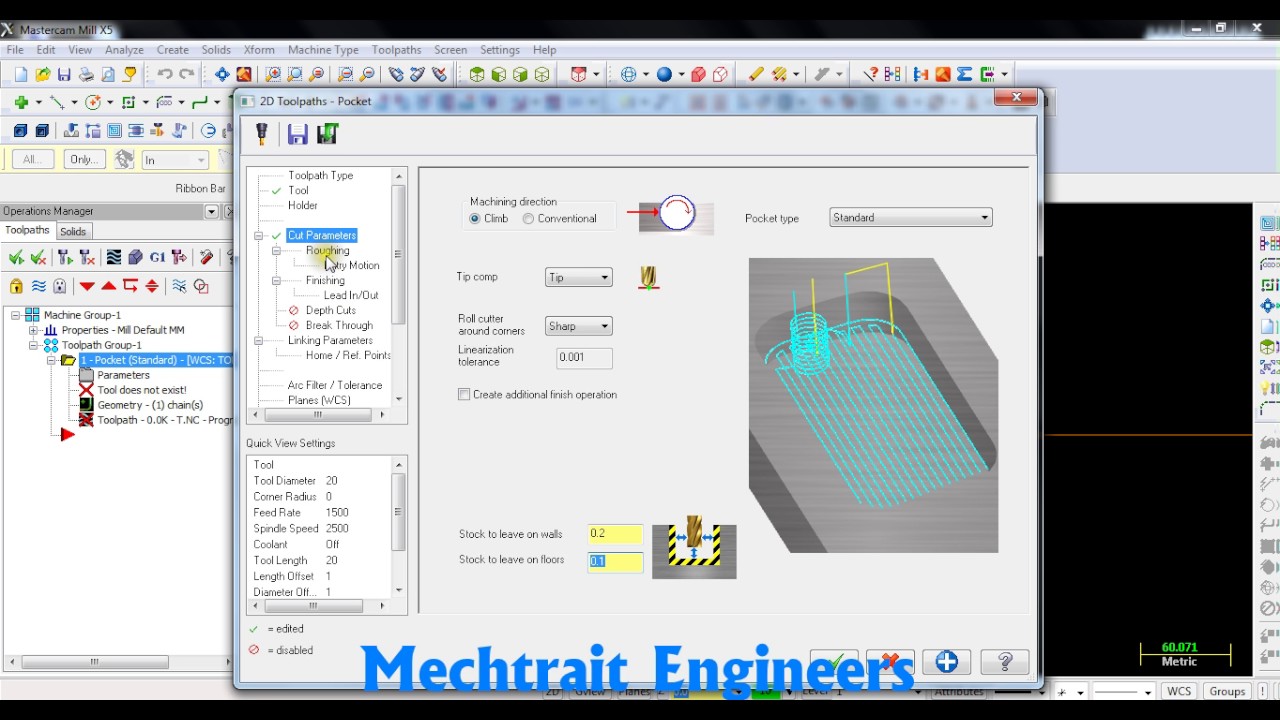This screenshot has width=1280, height=720.
Task: Expand Properties - Mill Default MM node
Action: [33, 330]
